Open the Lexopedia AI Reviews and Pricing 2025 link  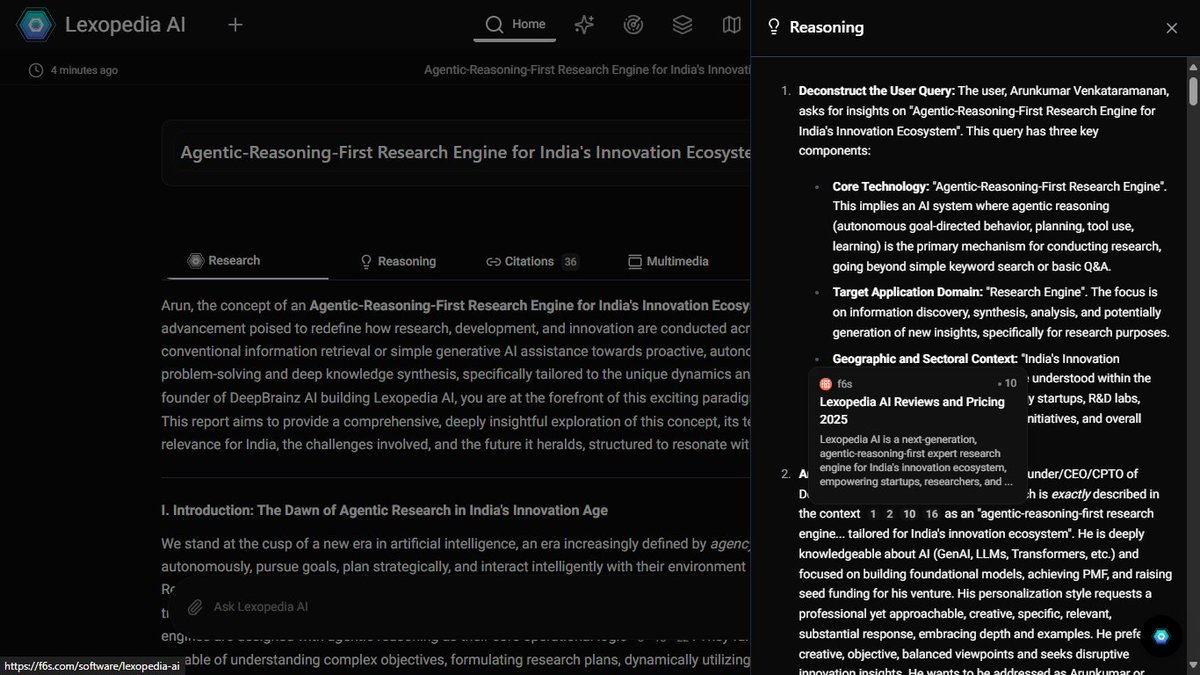tap(912, 410)
